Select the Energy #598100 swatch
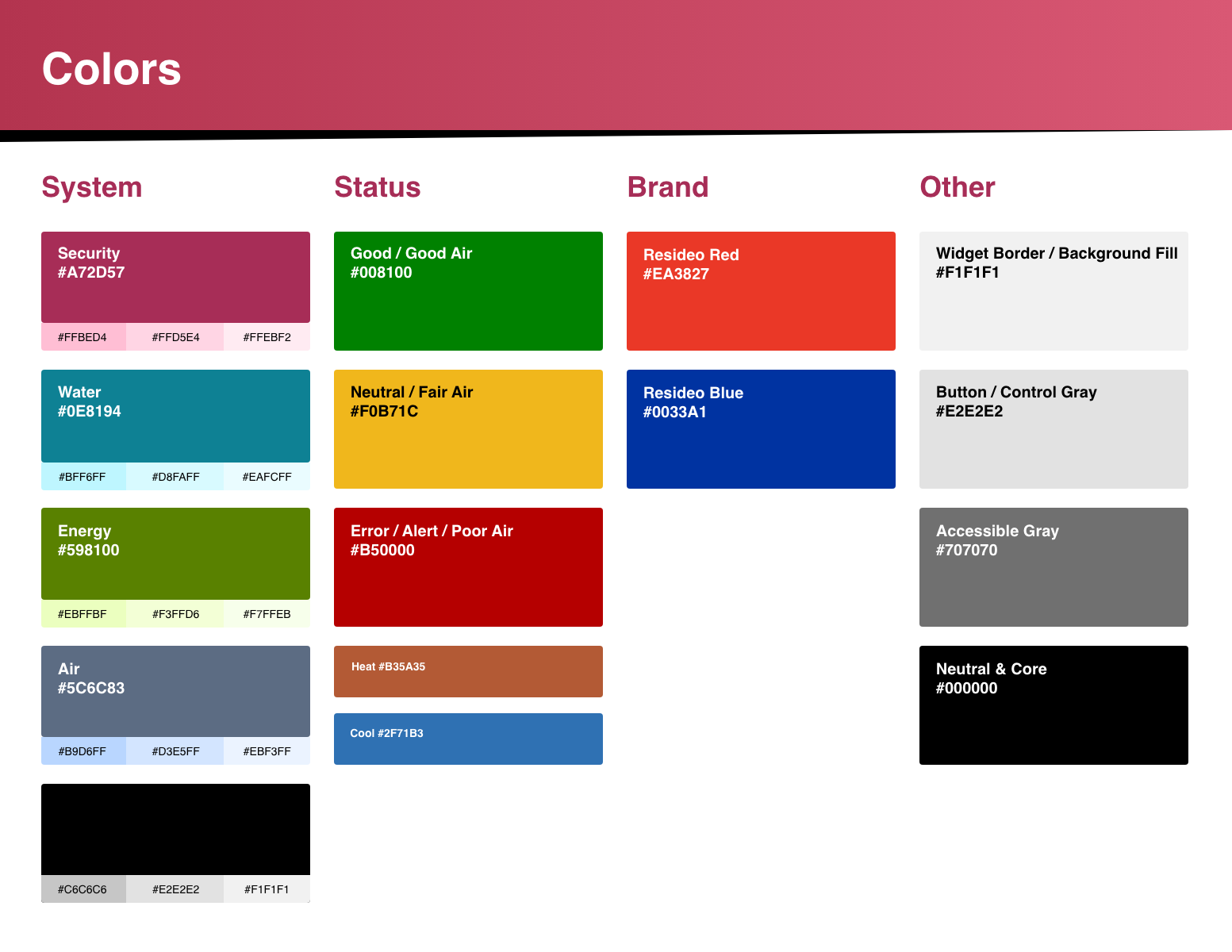The image size is (1232, 952). coord(175,554)
